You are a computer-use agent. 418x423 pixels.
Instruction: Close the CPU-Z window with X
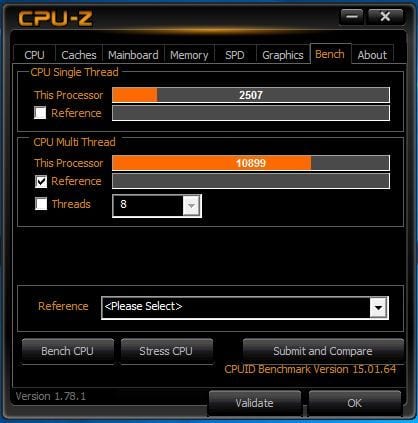(385, 17)
